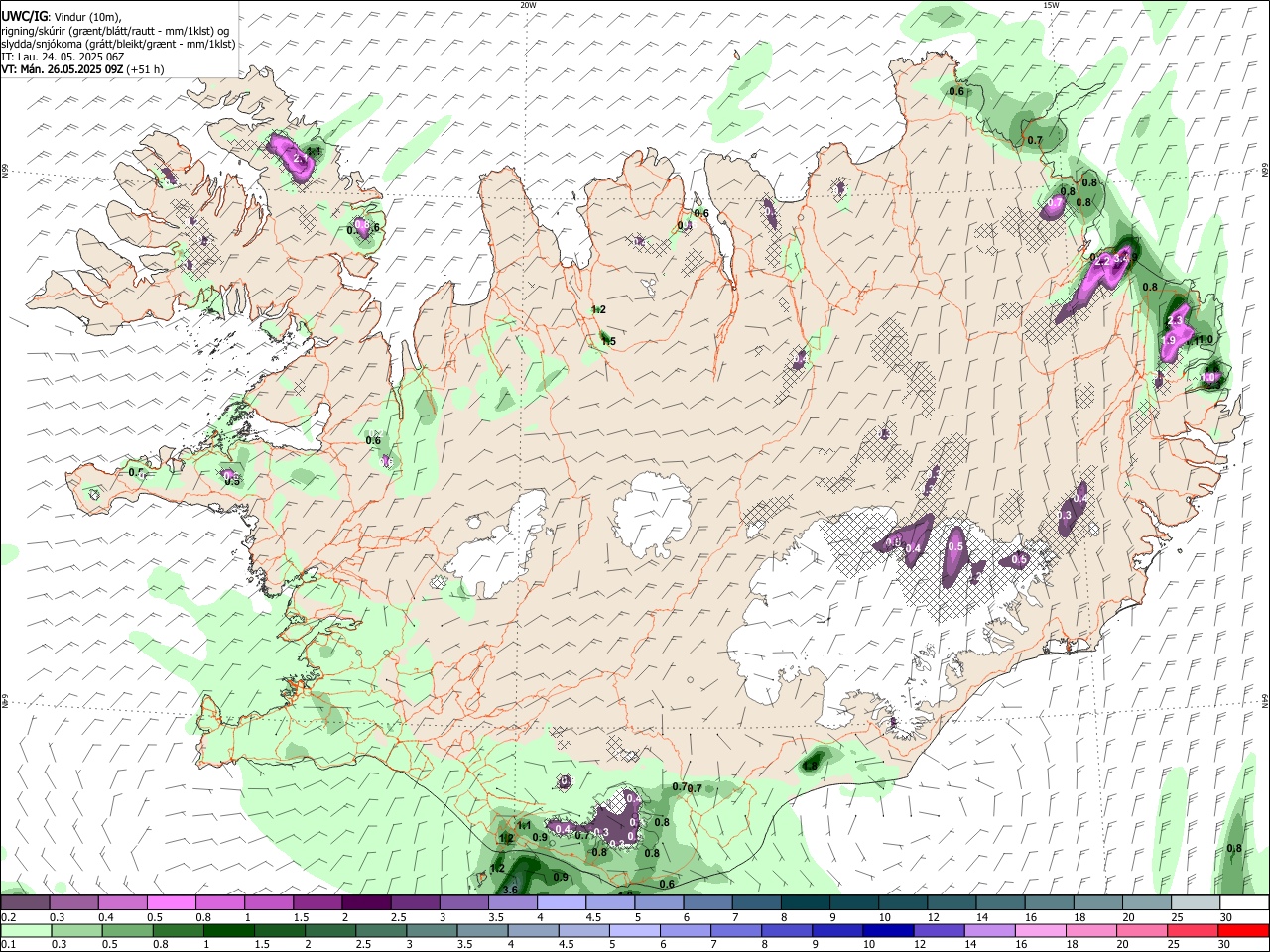Image resolution: width=1270 pixels, height=952 pixels.
Task: Click the 'slydda/snjókoma' legend description line
Action: pyautogui.click(x=118, y=44)
